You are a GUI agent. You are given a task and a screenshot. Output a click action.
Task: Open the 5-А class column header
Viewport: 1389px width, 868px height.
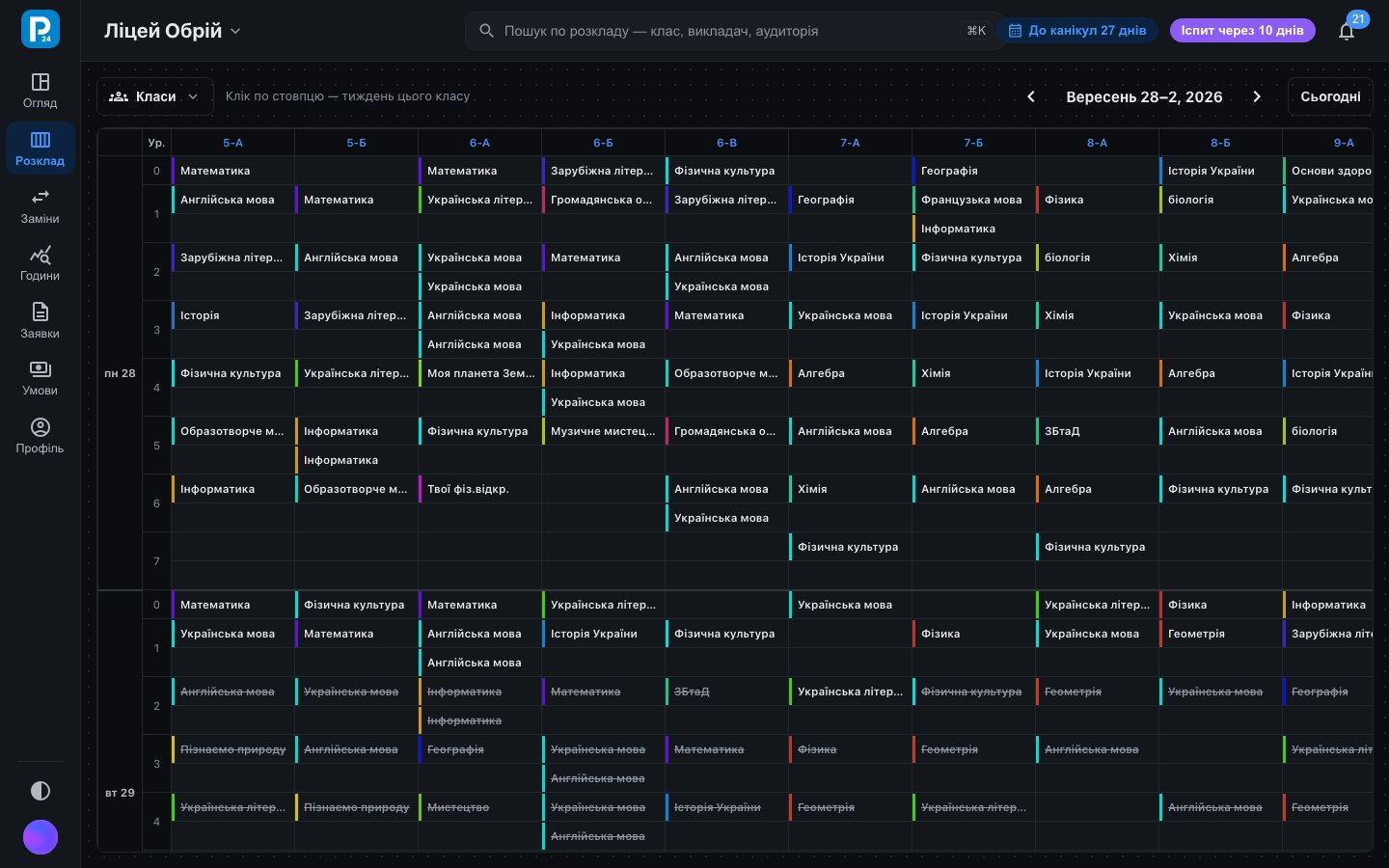(233, 143)
